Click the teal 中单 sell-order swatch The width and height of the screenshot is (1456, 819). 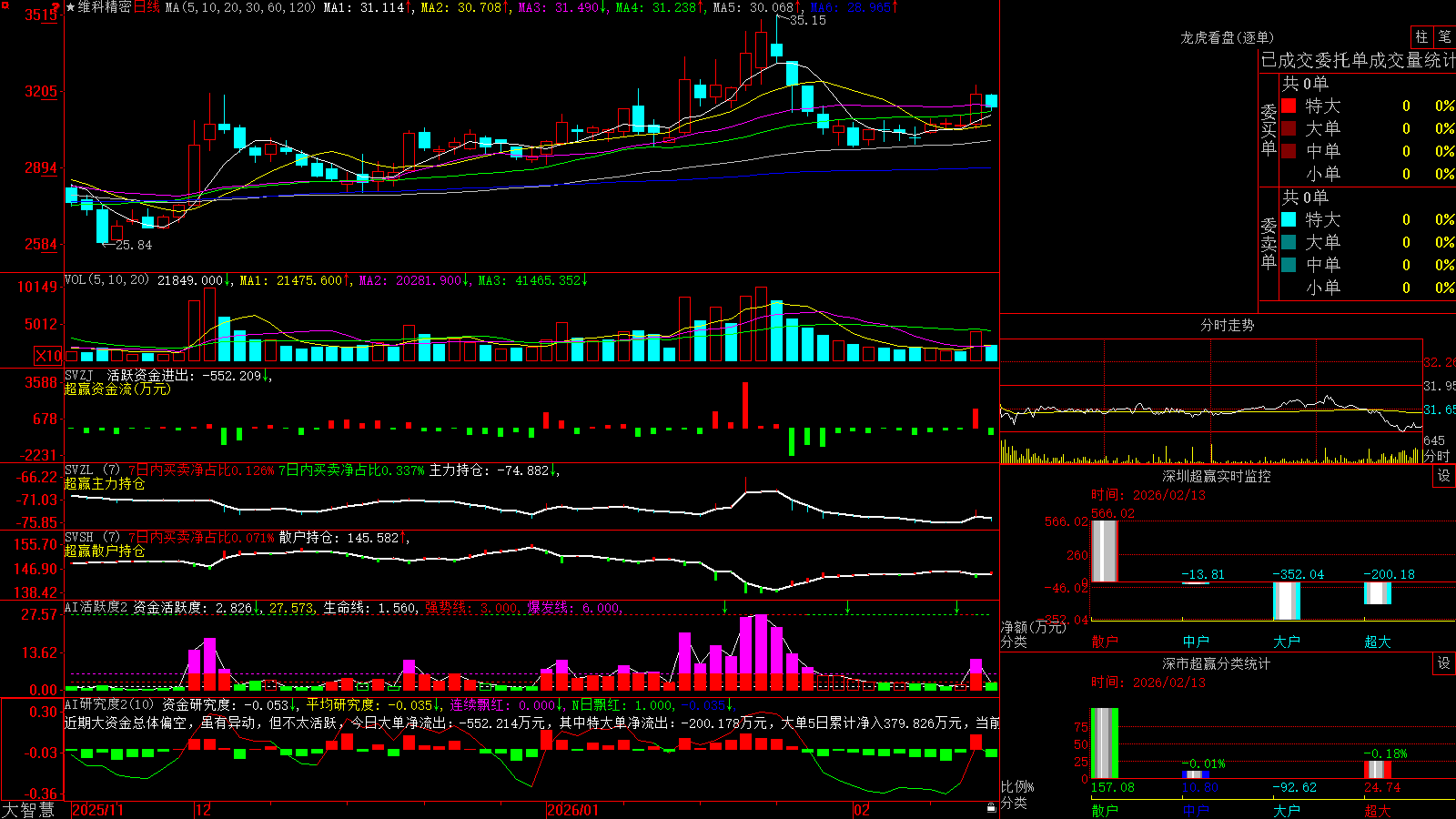click(1289, 265)
